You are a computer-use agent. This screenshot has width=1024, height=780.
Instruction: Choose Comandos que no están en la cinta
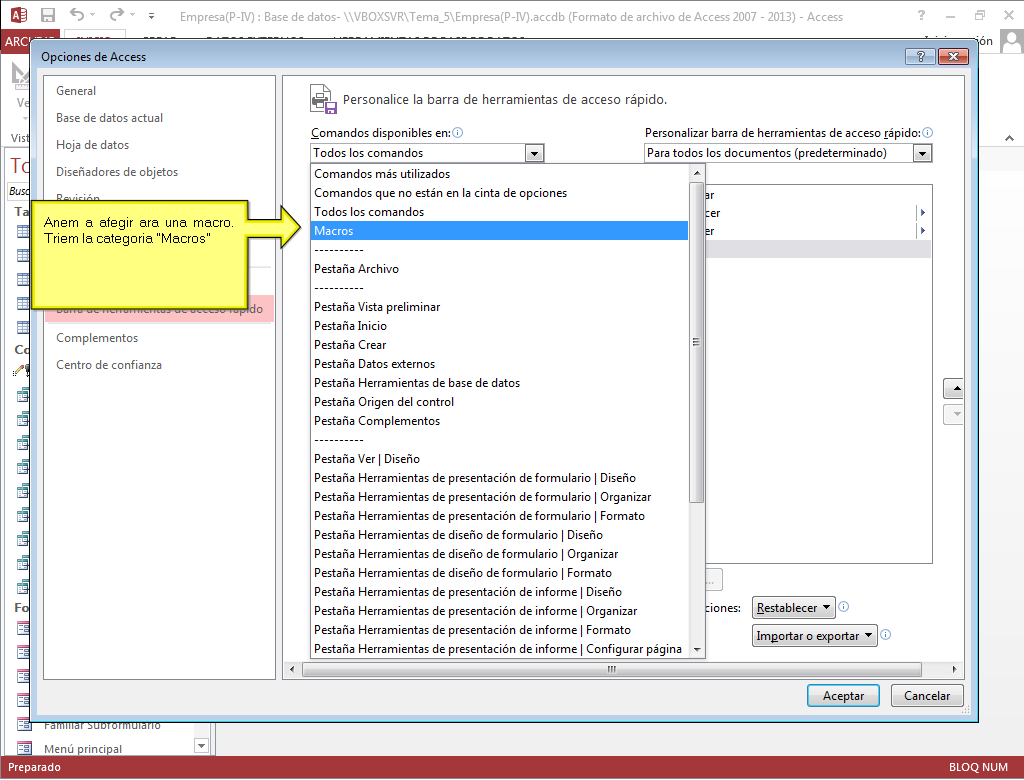click(500, 193)
